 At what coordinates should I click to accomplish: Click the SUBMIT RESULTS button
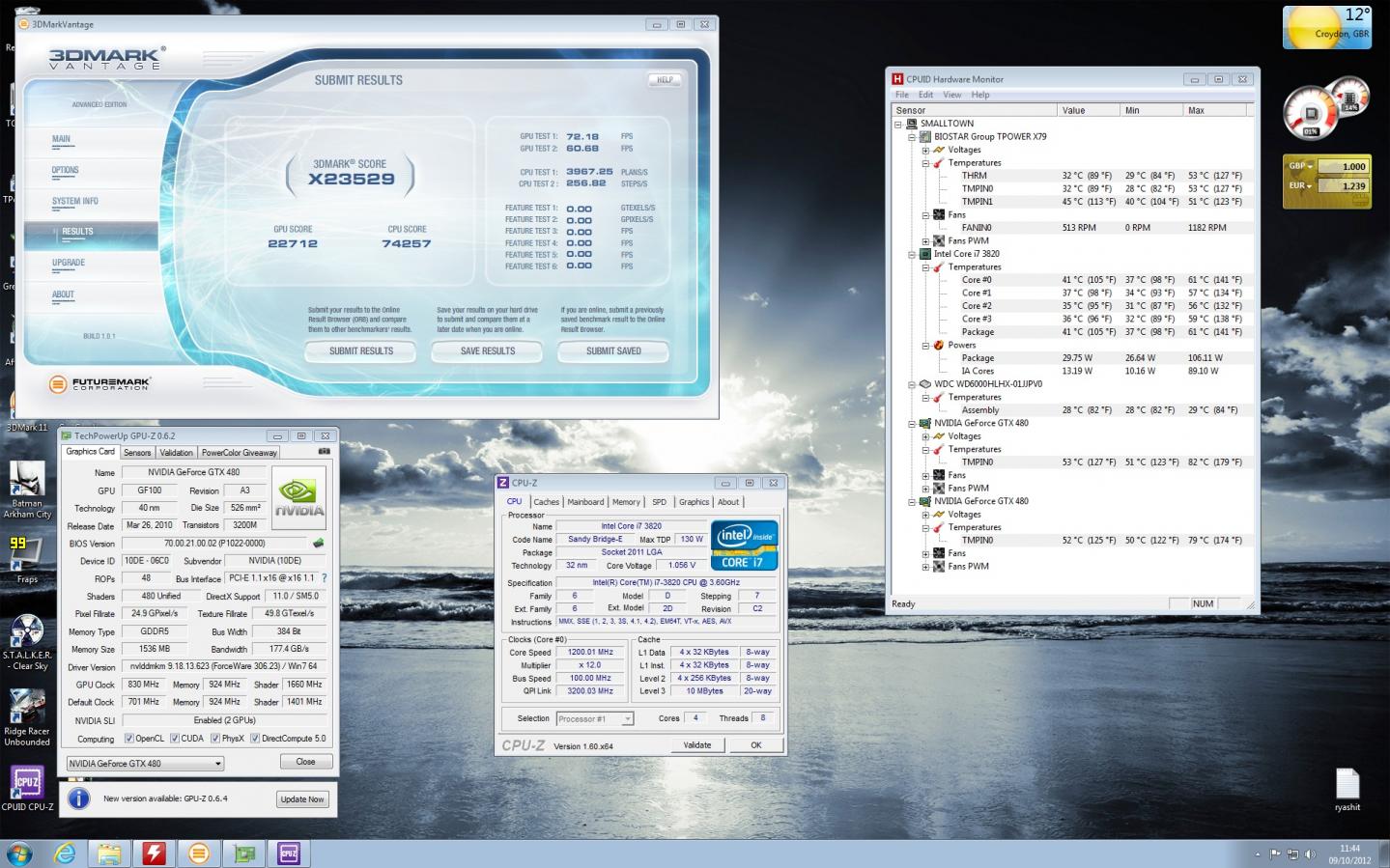click(361, 351)
